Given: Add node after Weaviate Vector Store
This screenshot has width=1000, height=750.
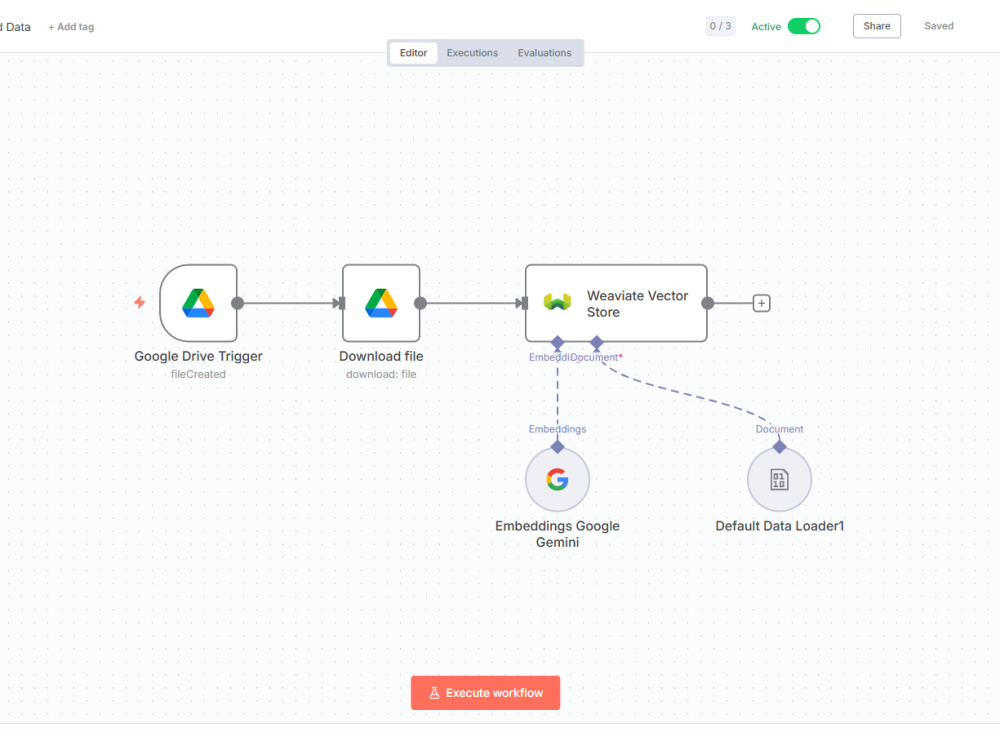Looking at the screenshot, I should 761,303.
